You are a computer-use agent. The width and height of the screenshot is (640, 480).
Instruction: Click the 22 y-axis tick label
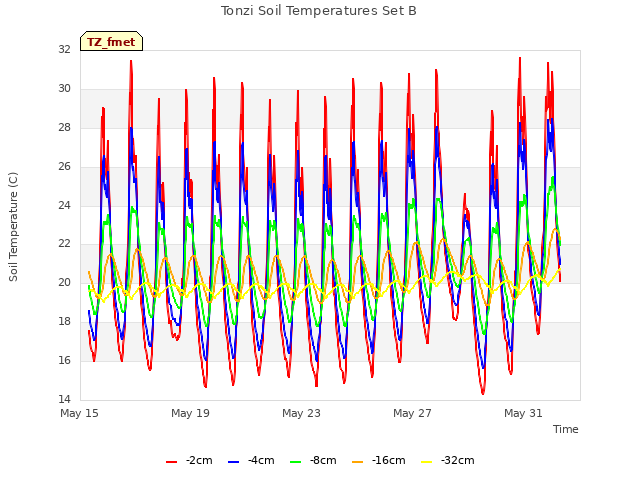(64, 244)
